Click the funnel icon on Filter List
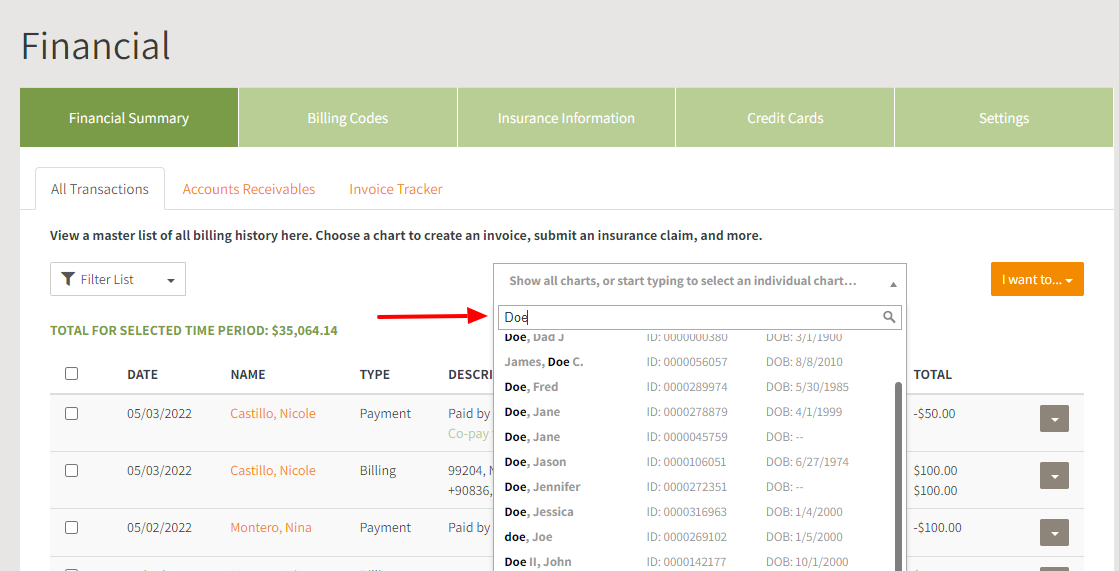1119x571 pixels. [x=68, y=279]
